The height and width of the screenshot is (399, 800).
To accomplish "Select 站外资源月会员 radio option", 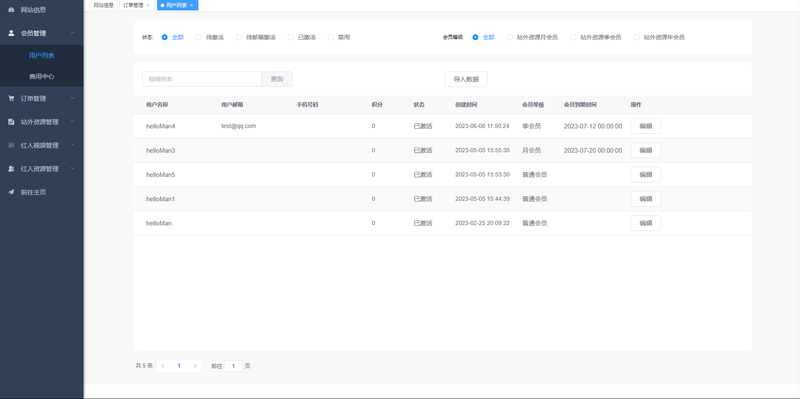I will pyautogui.click(x=509, y=37).
